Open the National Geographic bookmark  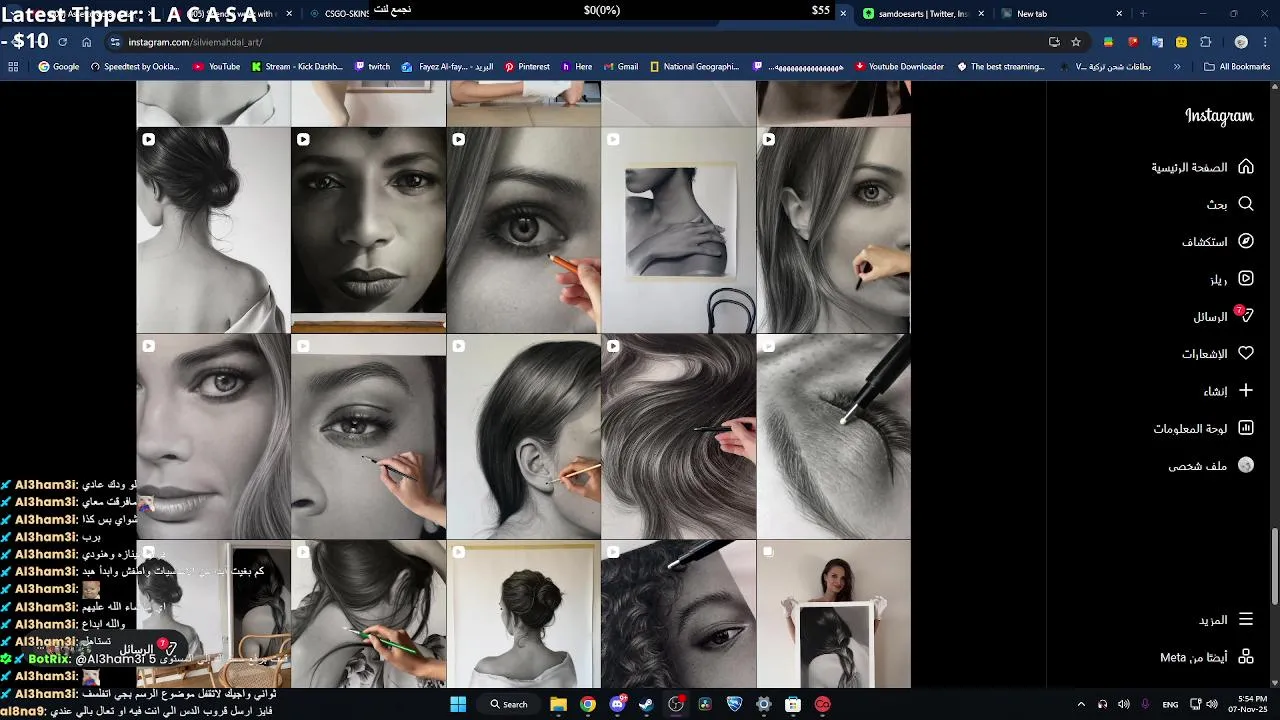pyautogui.click(x=695, y=67)
